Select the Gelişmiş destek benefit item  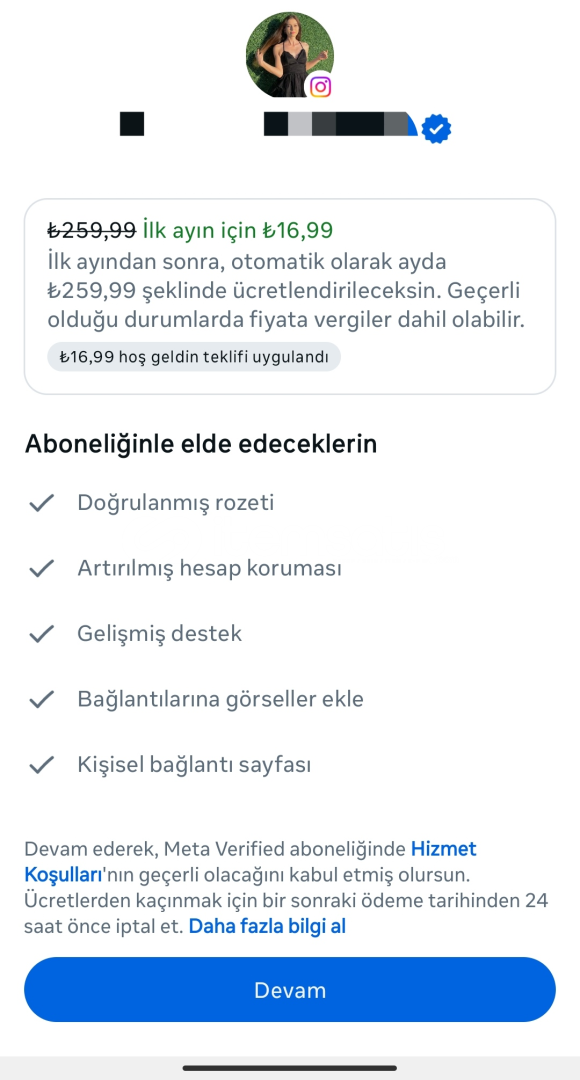pyautogui.click(x=160, y=634)
